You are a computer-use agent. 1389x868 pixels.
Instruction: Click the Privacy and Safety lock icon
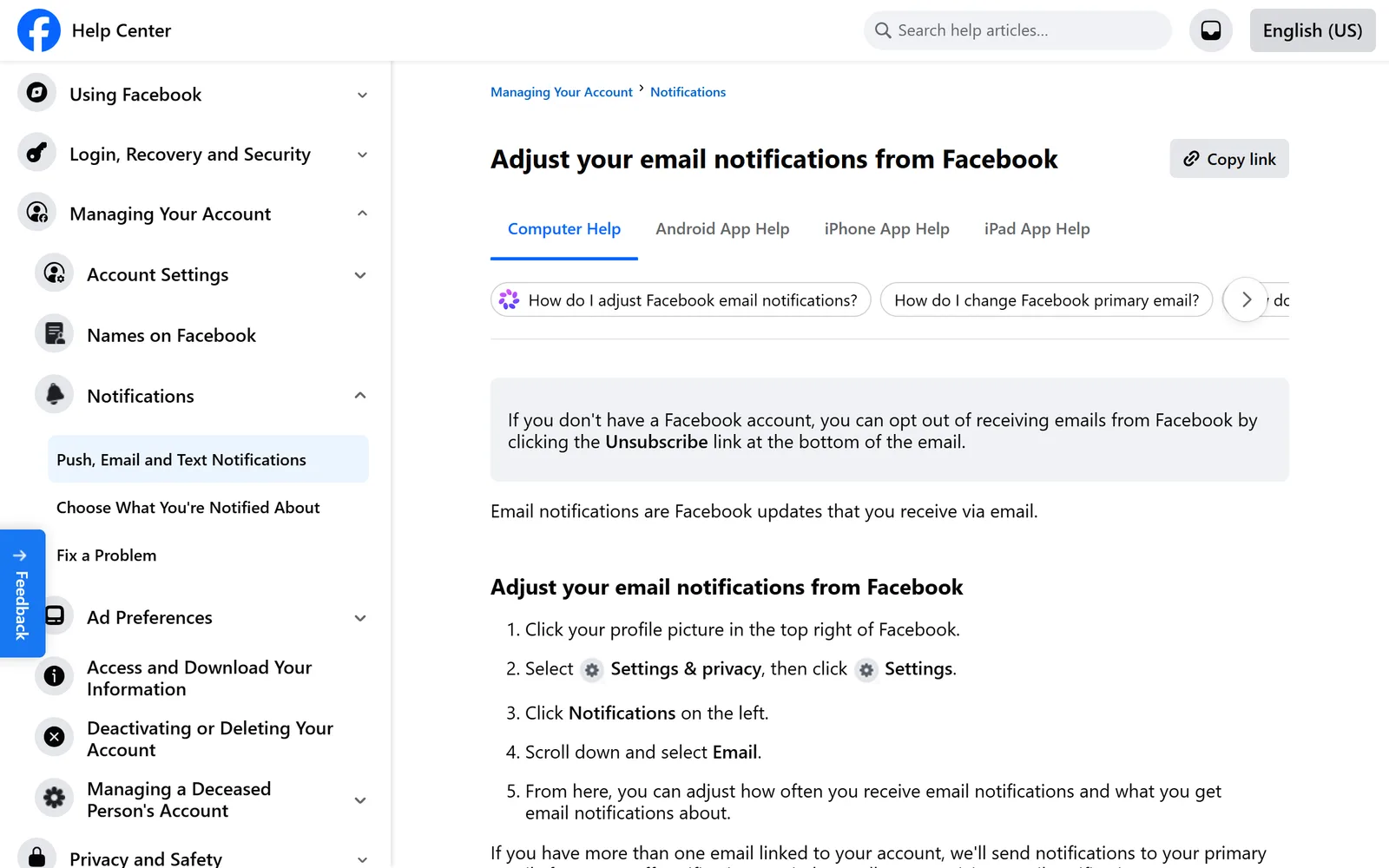[36, 856]
